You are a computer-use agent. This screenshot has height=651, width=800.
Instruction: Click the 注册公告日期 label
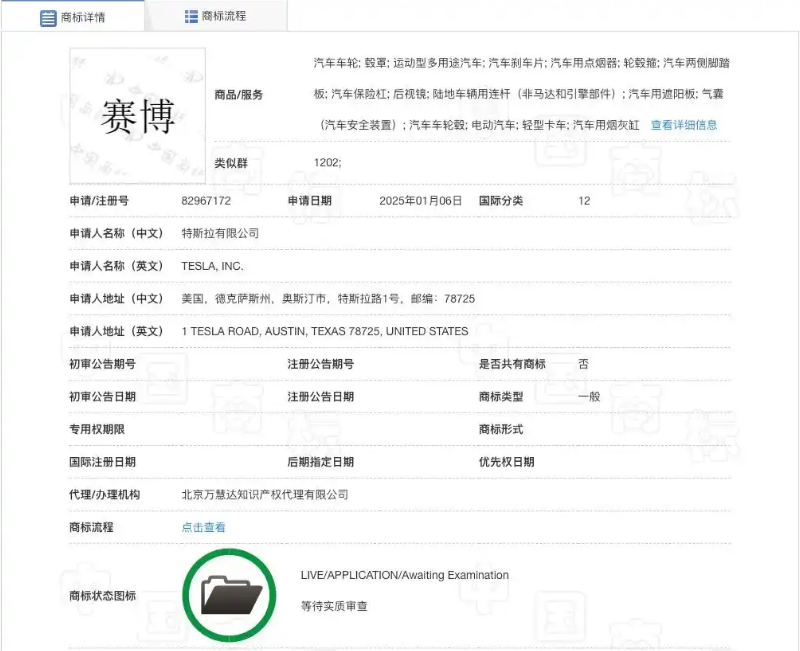(x=321, y=396)
